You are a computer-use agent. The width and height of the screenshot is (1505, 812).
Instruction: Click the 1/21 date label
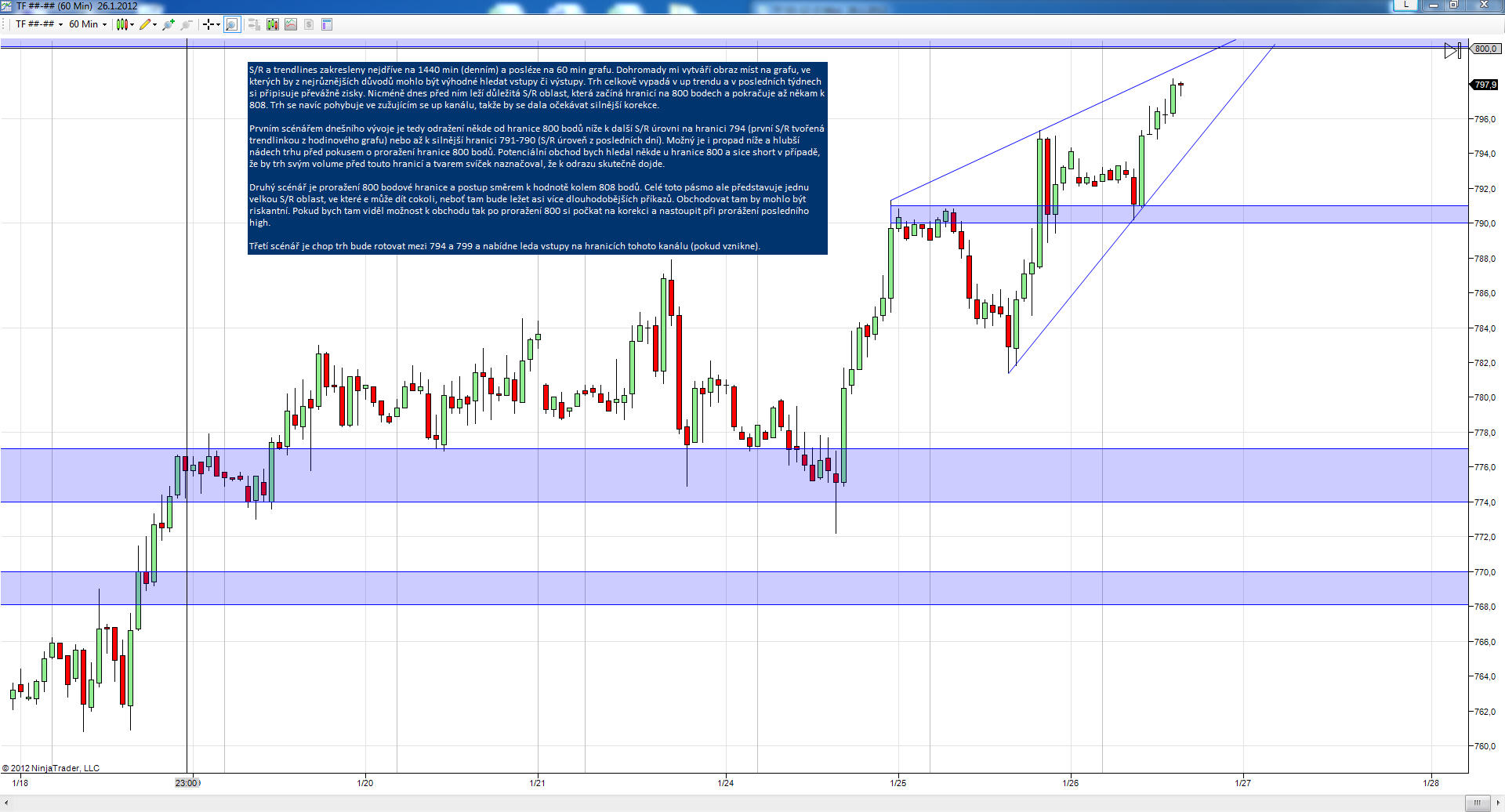538,782
